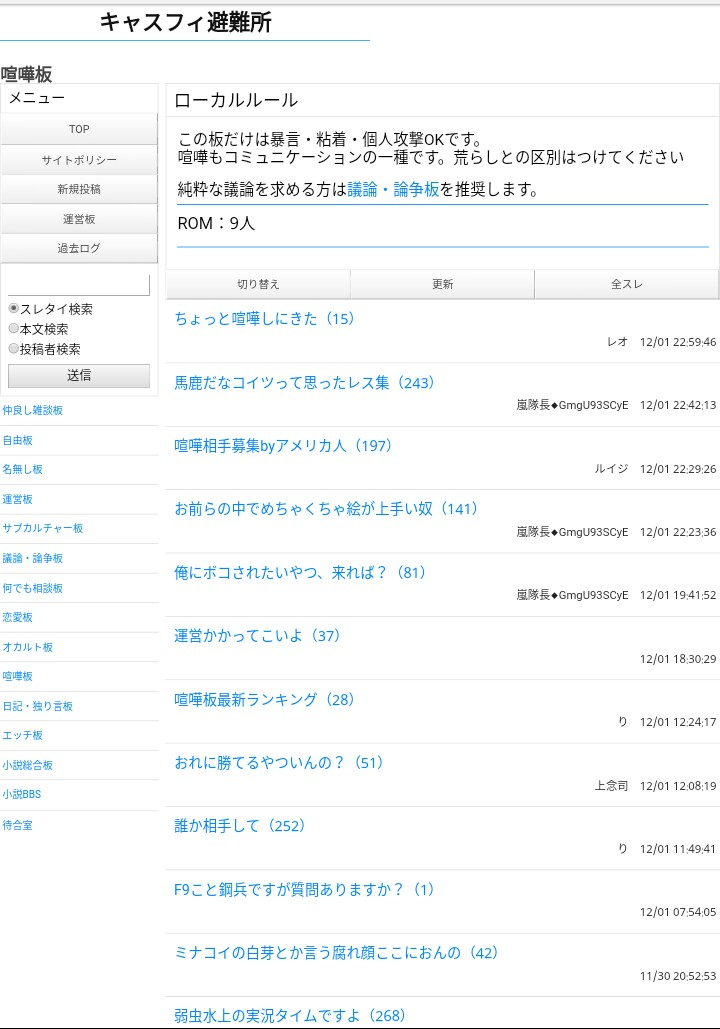
Task: Navigate to 仲良し雑談板 board
Action: coord(33,411)
